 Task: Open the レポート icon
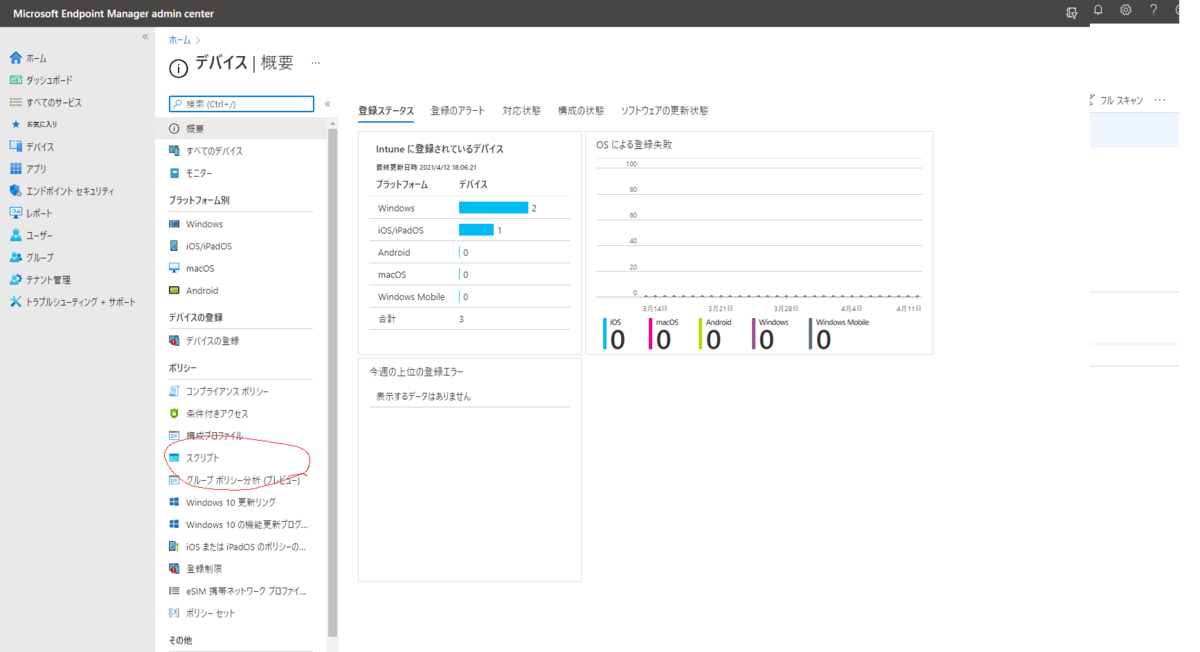click(x=15, y=213)
